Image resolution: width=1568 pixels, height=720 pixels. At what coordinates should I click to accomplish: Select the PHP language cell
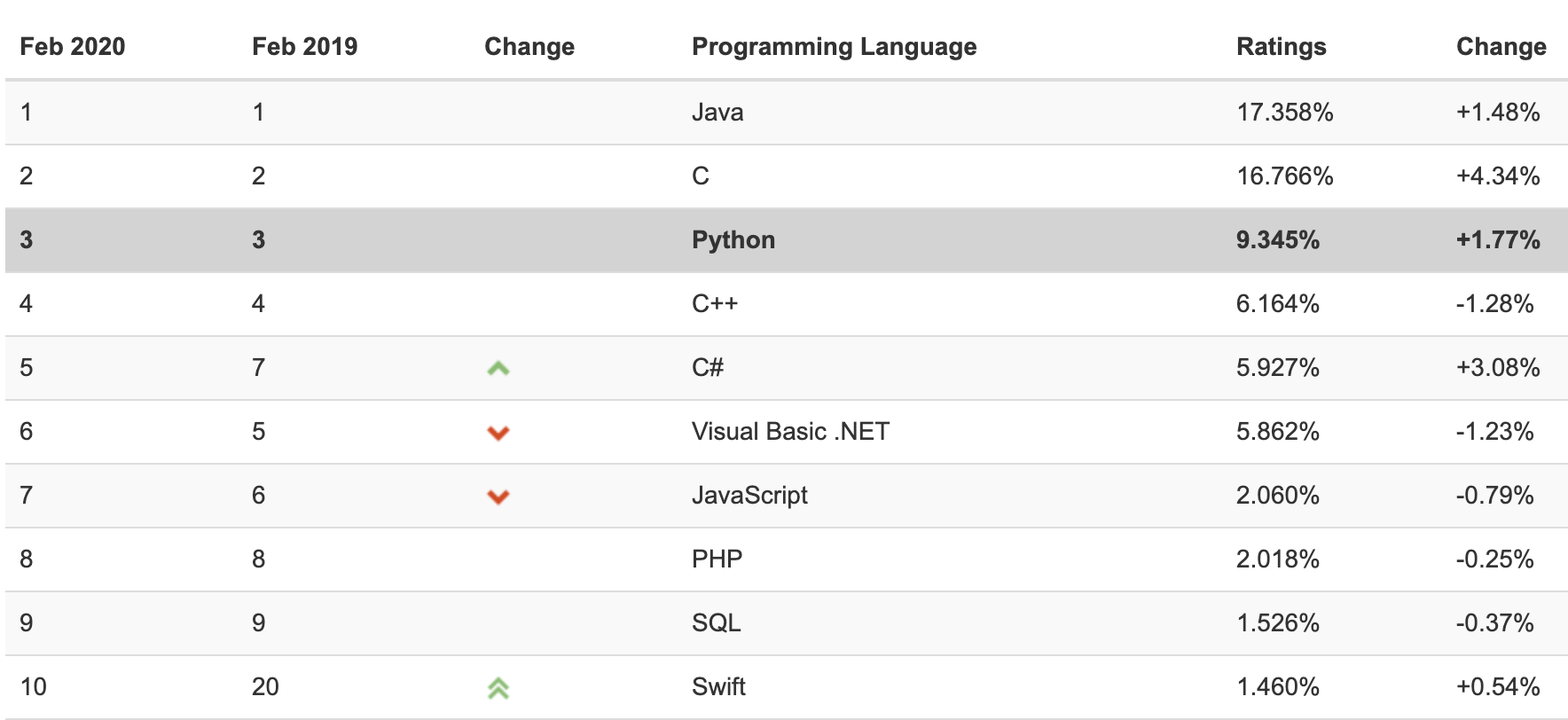(x=717, y=560)
